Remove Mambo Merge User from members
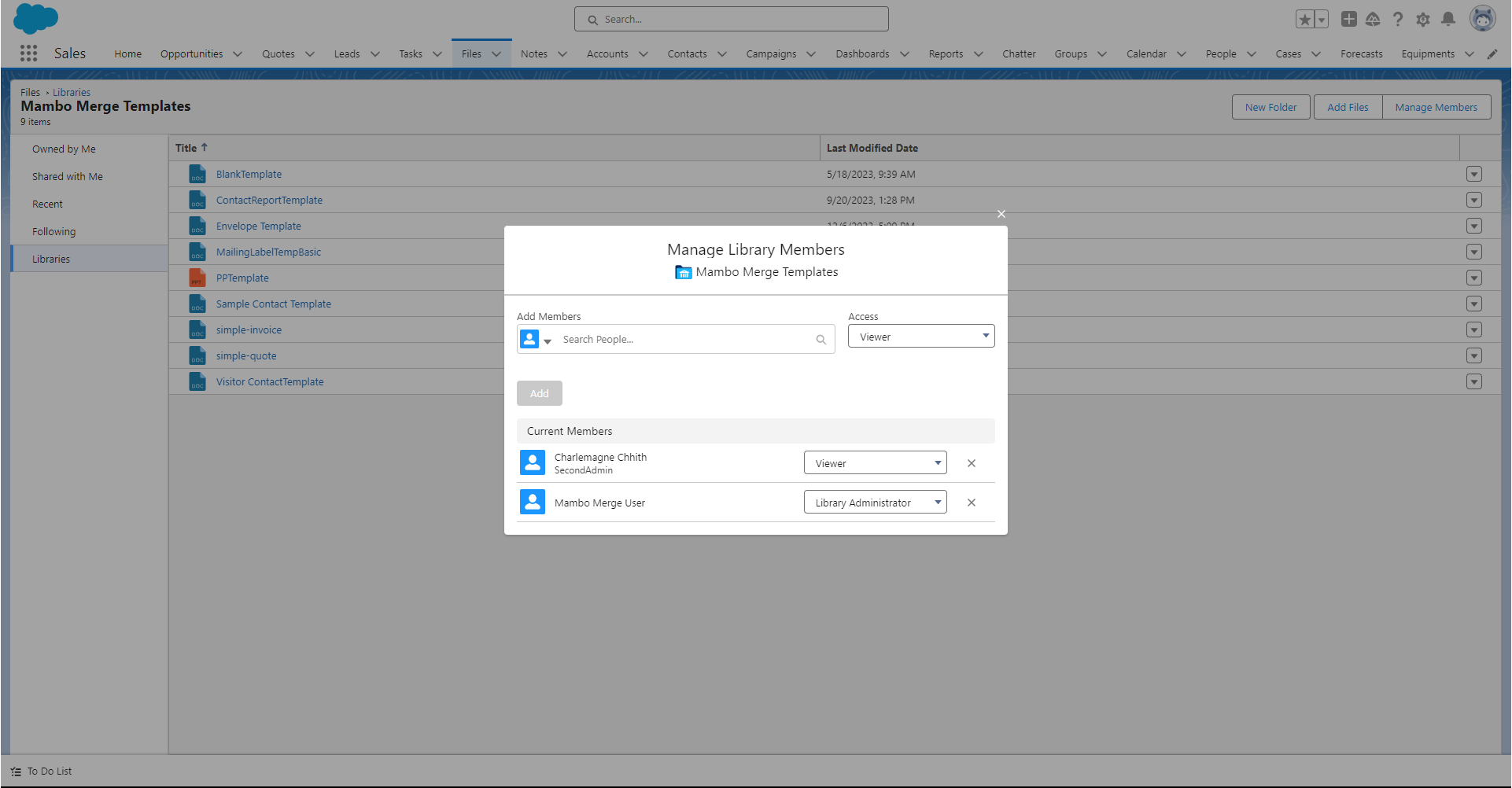 point(972,503)
